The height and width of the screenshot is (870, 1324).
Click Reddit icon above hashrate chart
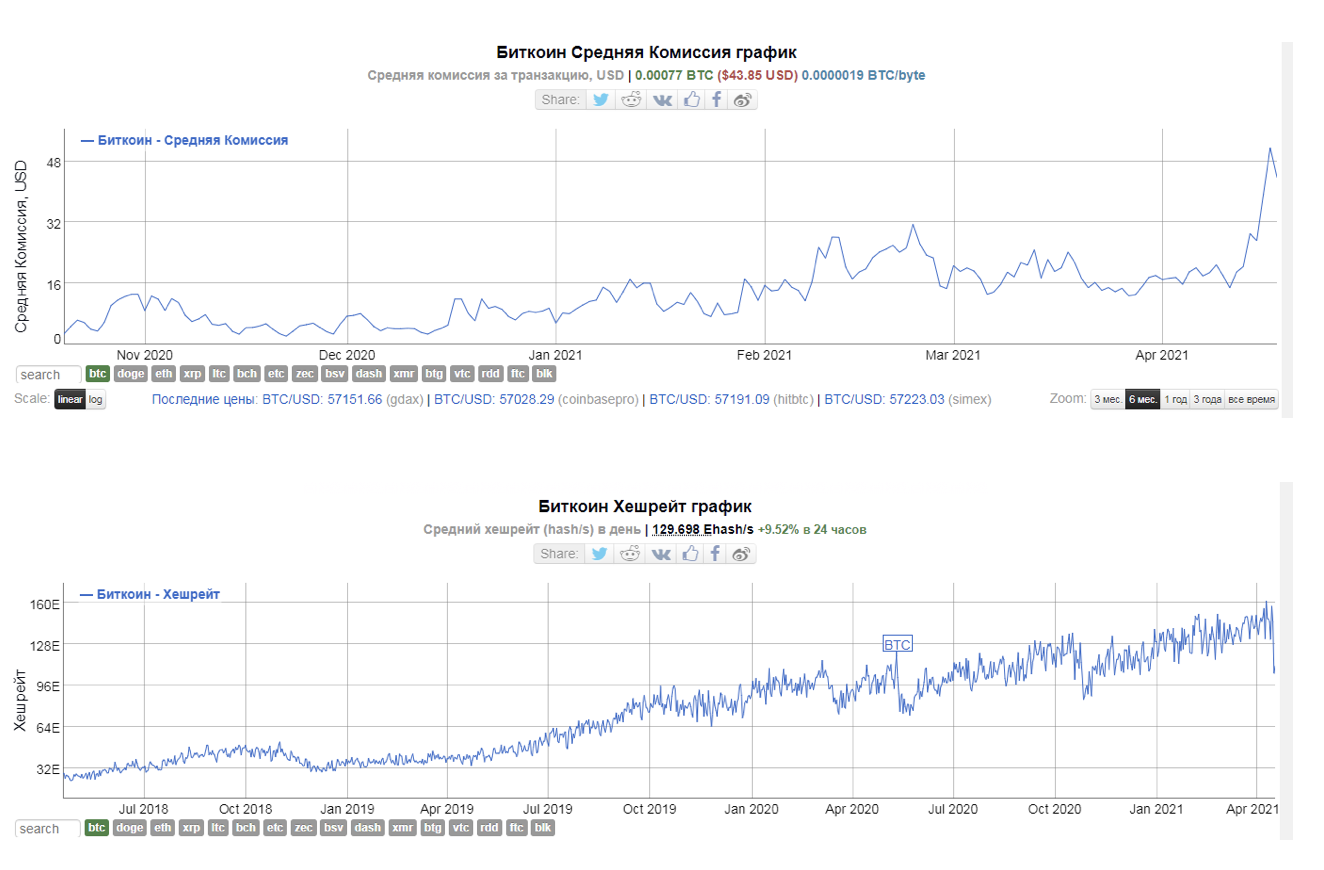coord(630,554)
